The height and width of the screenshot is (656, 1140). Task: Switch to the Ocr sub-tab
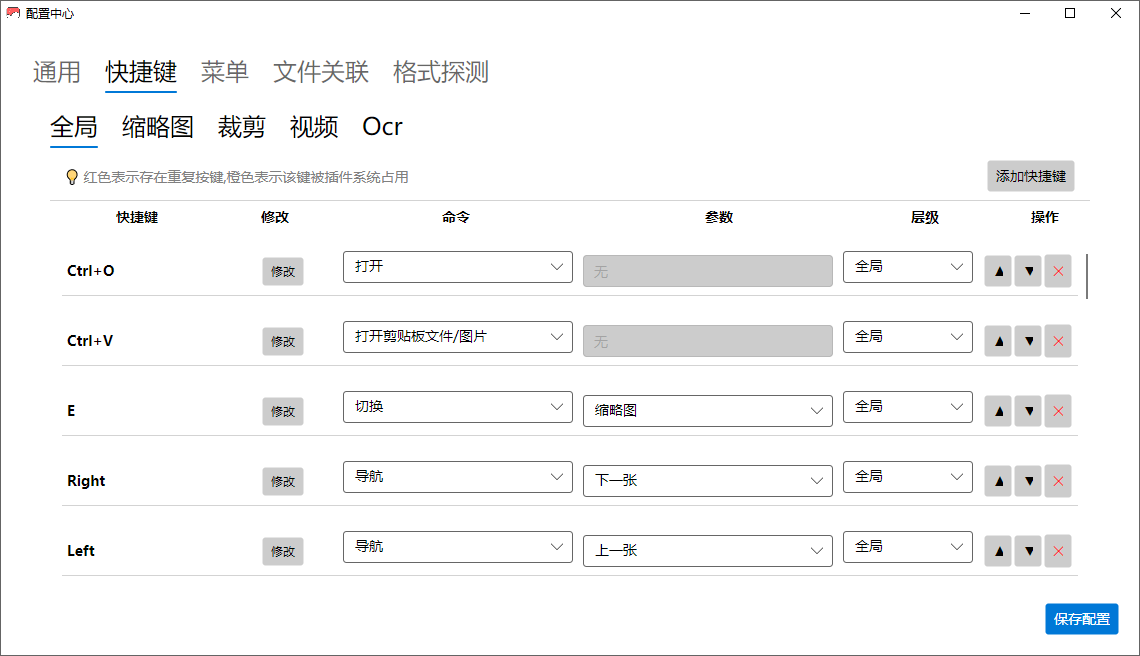382,127
